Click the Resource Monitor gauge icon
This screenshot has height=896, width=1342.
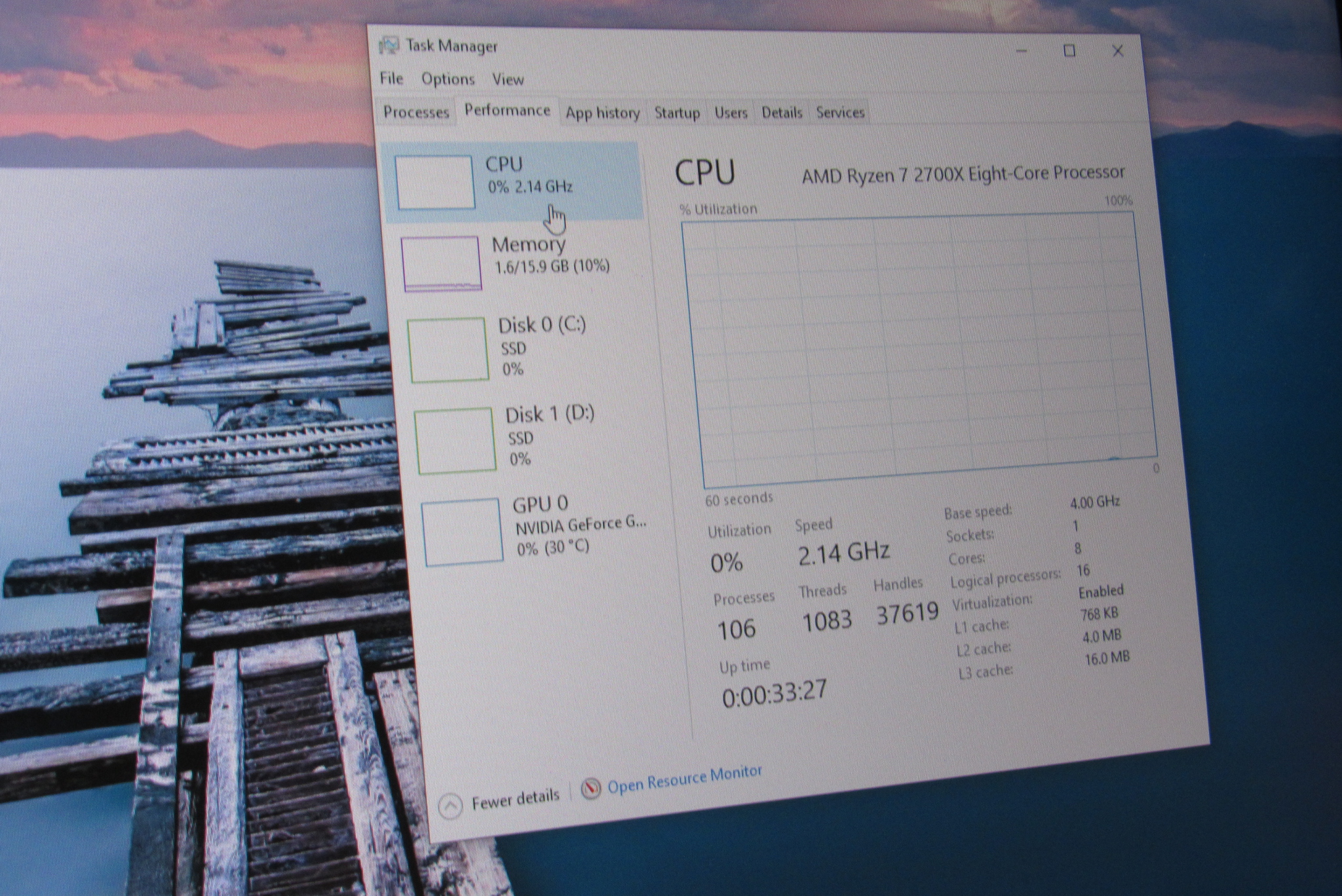[x=590, y=788]
